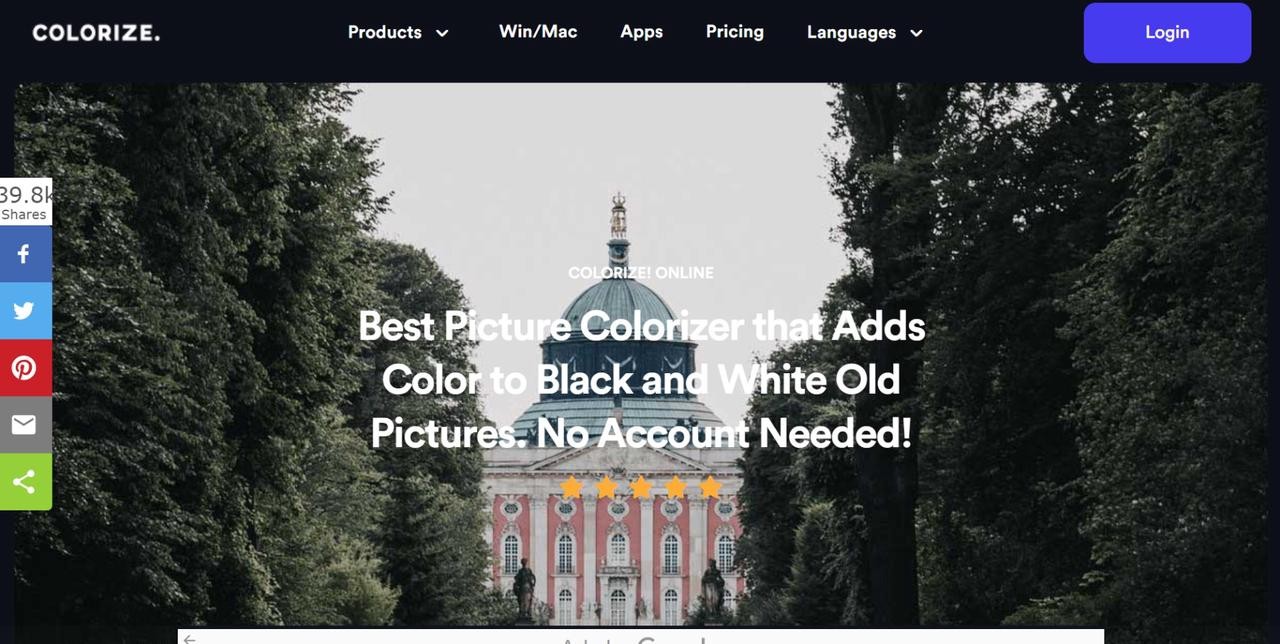Image resolution: width=1280 pixels, height=644 pixels.
Task: Click the COLORIZE! ONLINE label
Action: coord(641,272)
